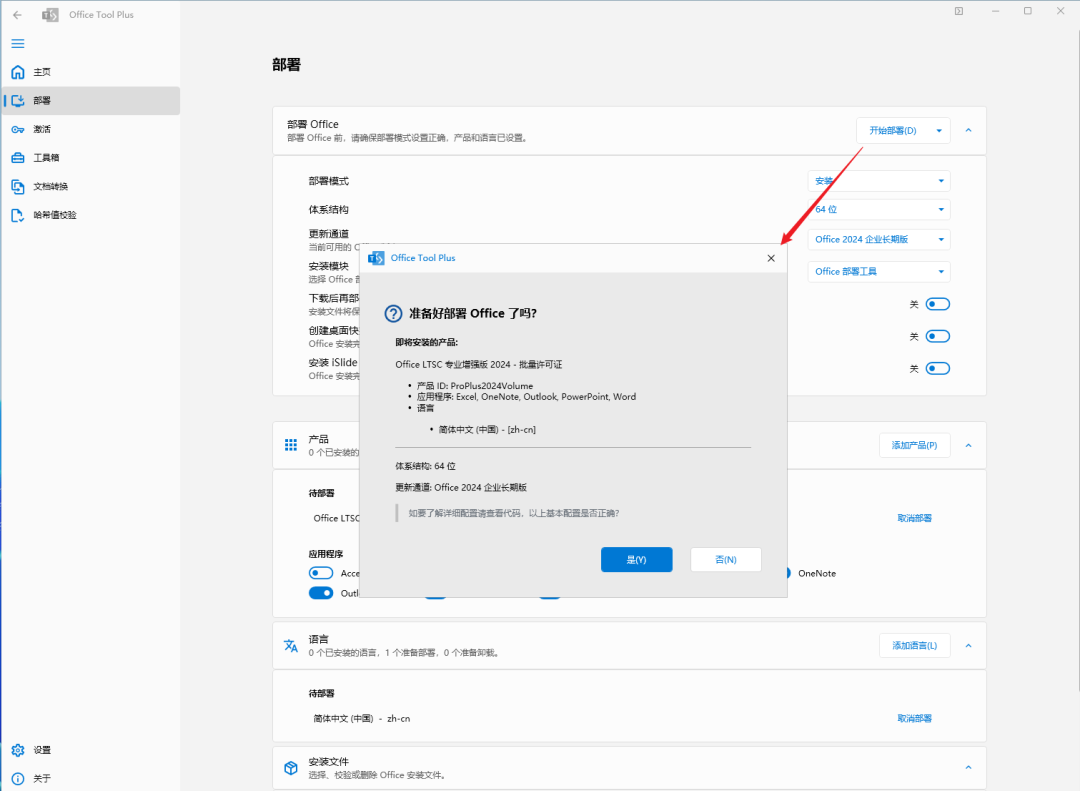Open the 体系结构 64 位 dropdown

point(878,210)
